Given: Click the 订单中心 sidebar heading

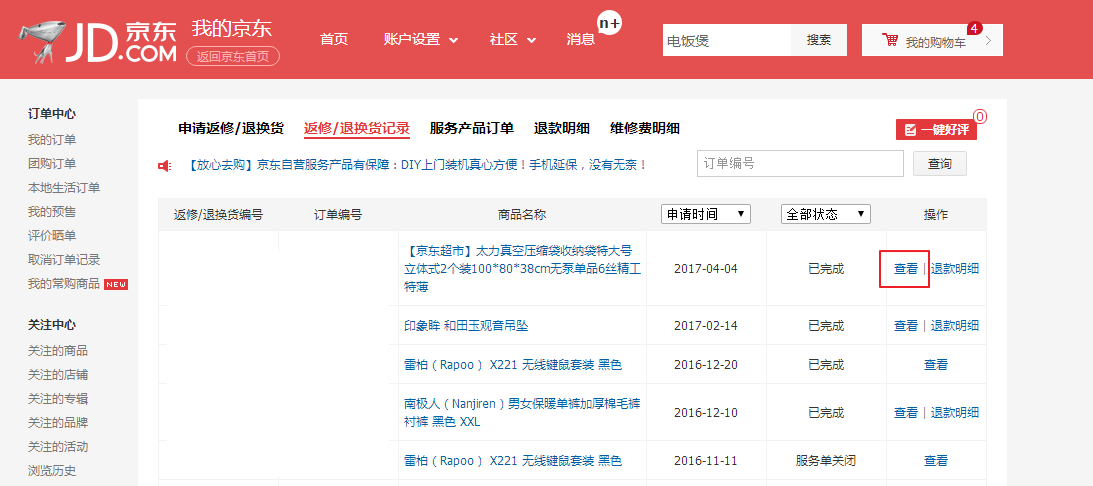Looking at the screenshot, I should click(52, 114).
